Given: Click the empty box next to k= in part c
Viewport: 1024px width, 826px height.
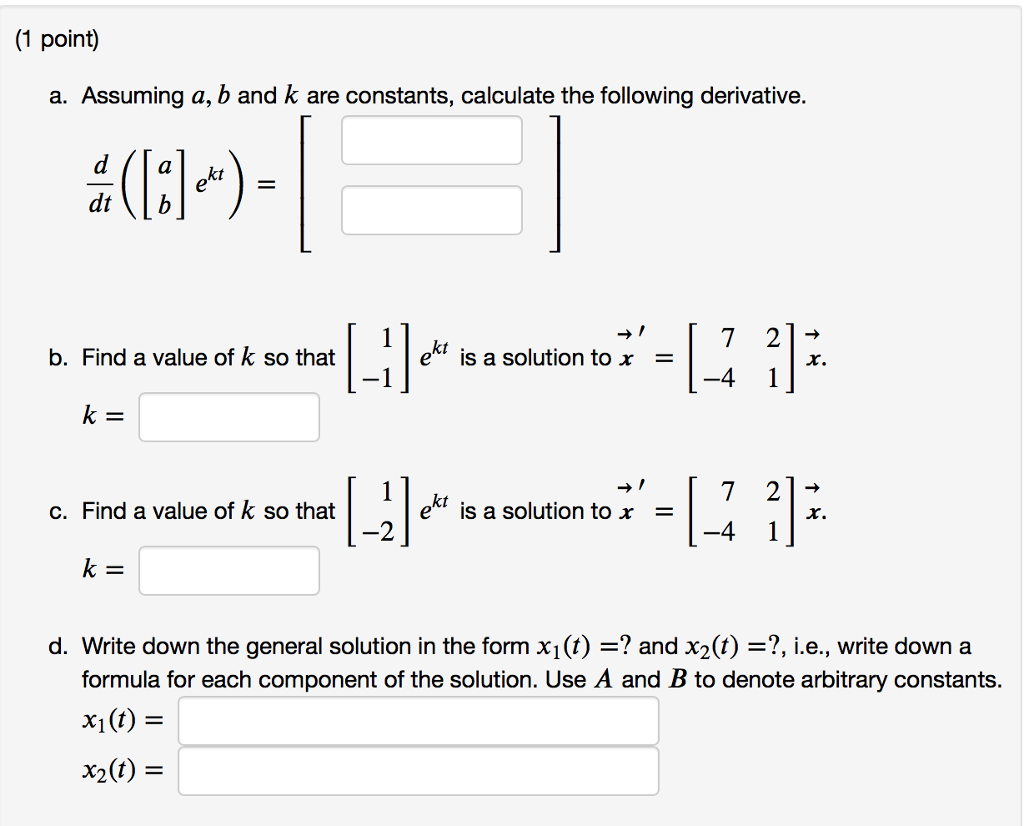Looking at the screenshot, I should click(x=228, y=570).
